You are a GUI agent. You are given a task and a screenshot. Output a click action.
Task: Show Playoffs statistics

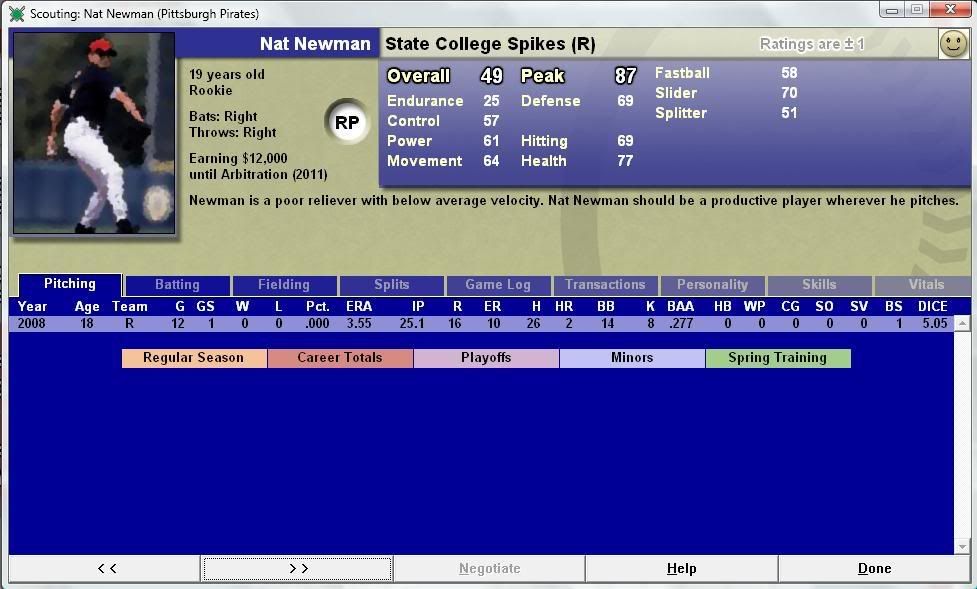pyautogui.click(x=486, y=358)
